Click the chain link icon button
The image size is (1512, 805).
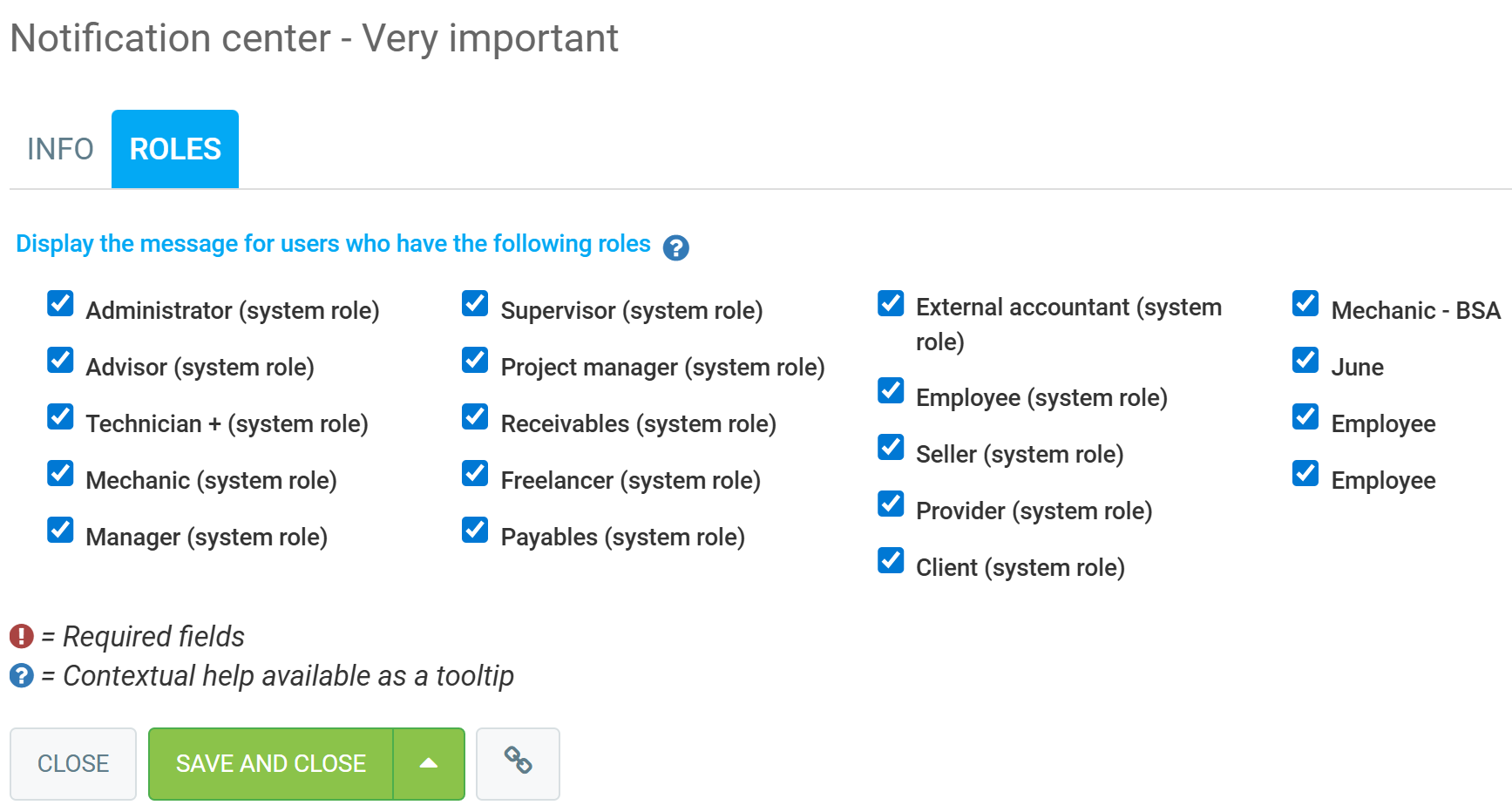pos(518,763)
